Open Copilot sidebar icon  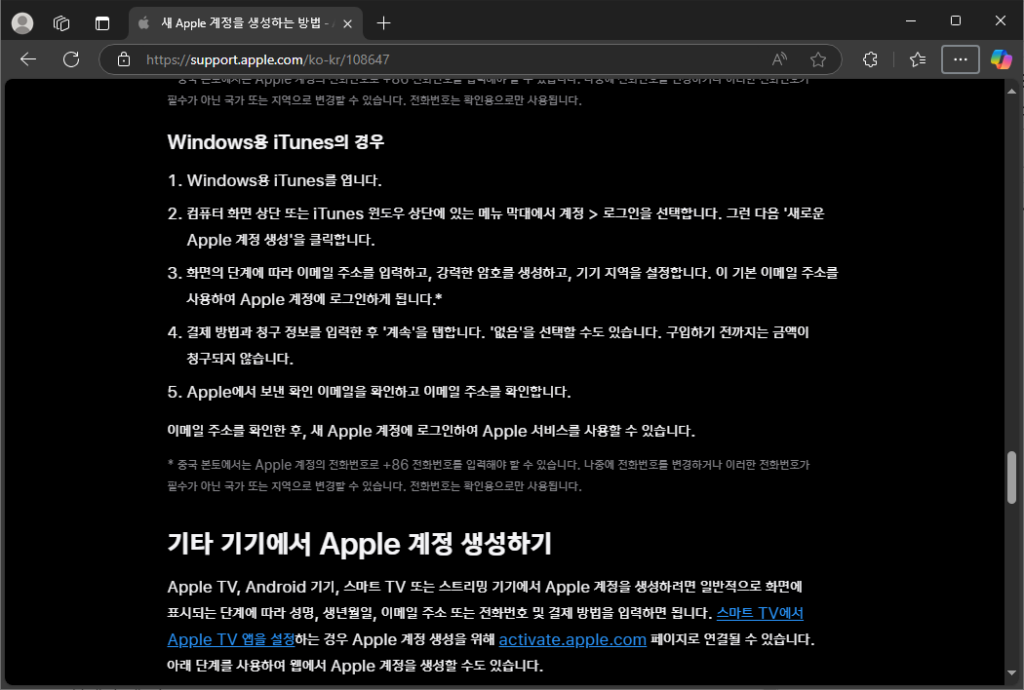pos(1001,59)
